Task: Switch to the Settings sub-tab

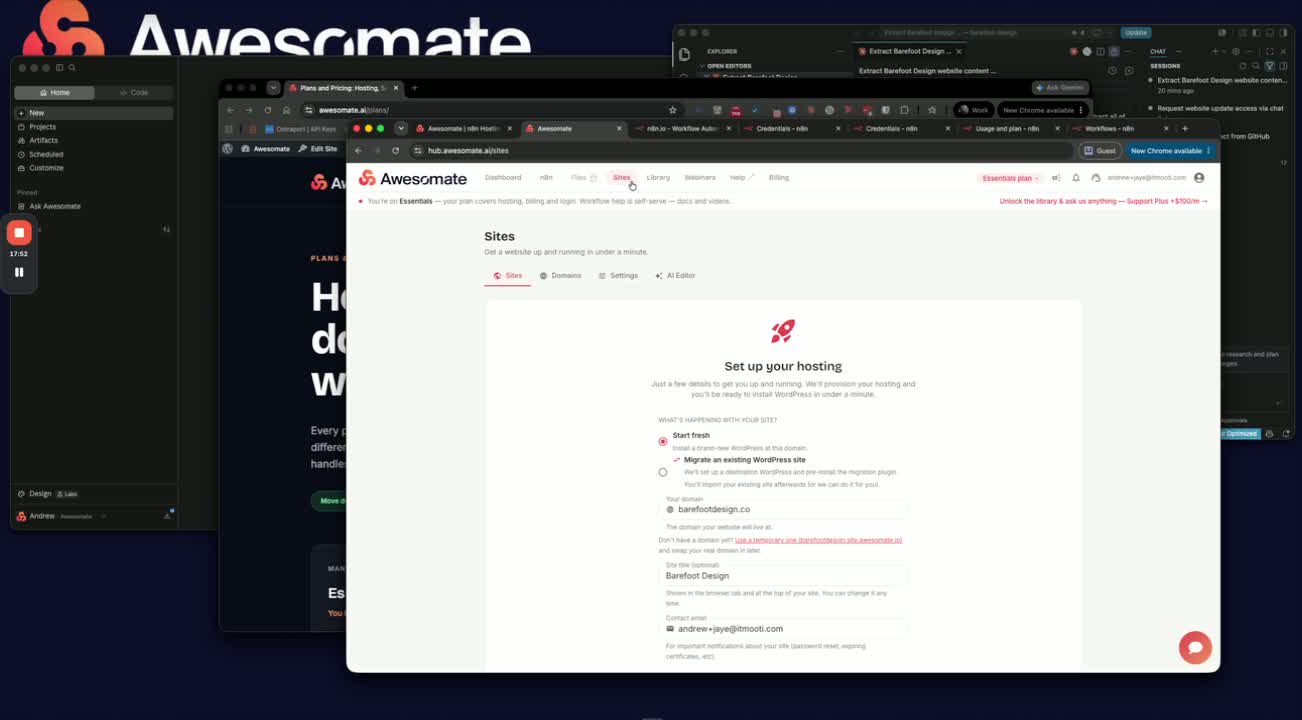Action: pyautogui.click(x=618, y=276)
